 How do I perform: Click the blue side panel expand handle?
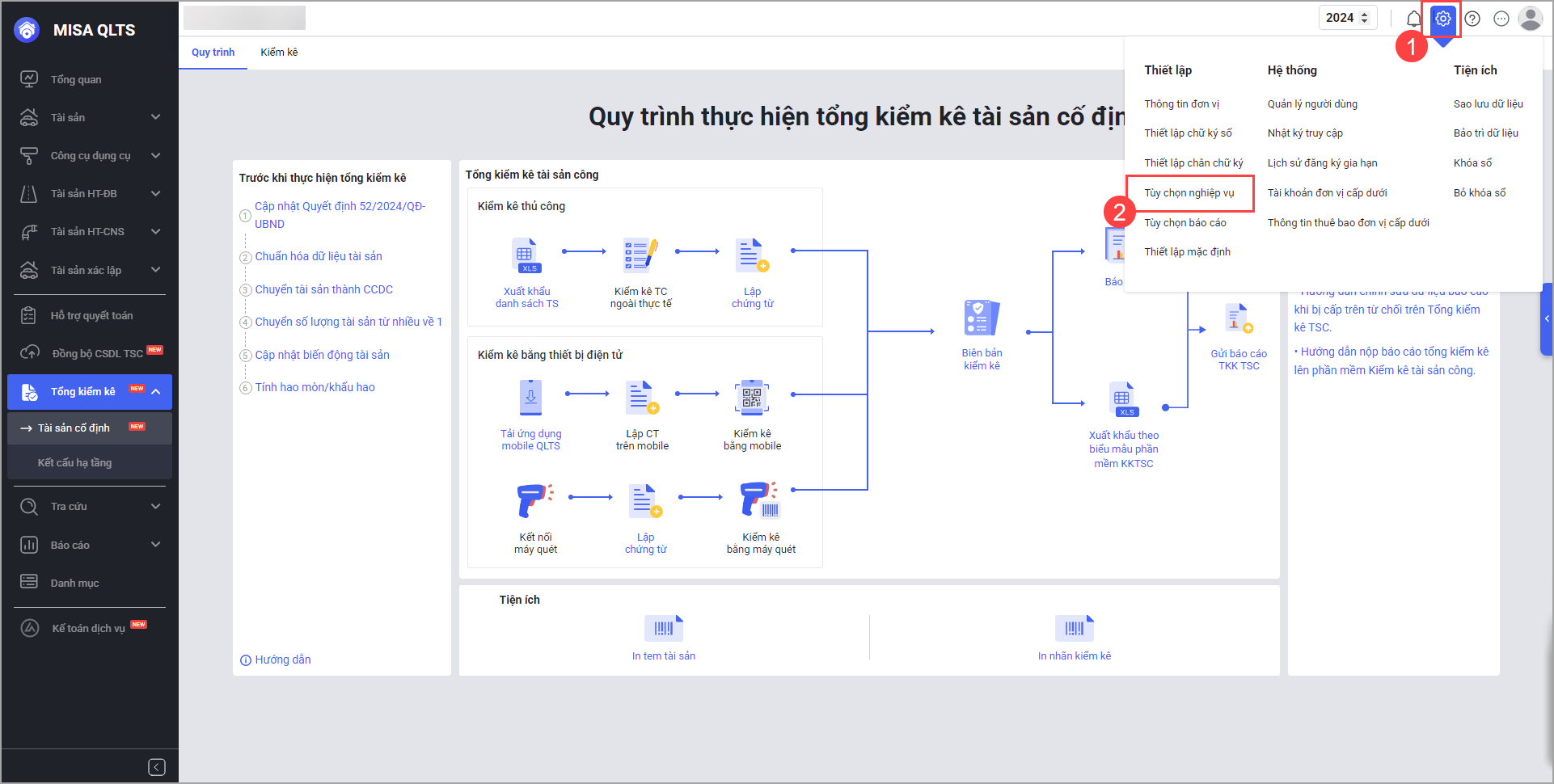(1547, 319)
